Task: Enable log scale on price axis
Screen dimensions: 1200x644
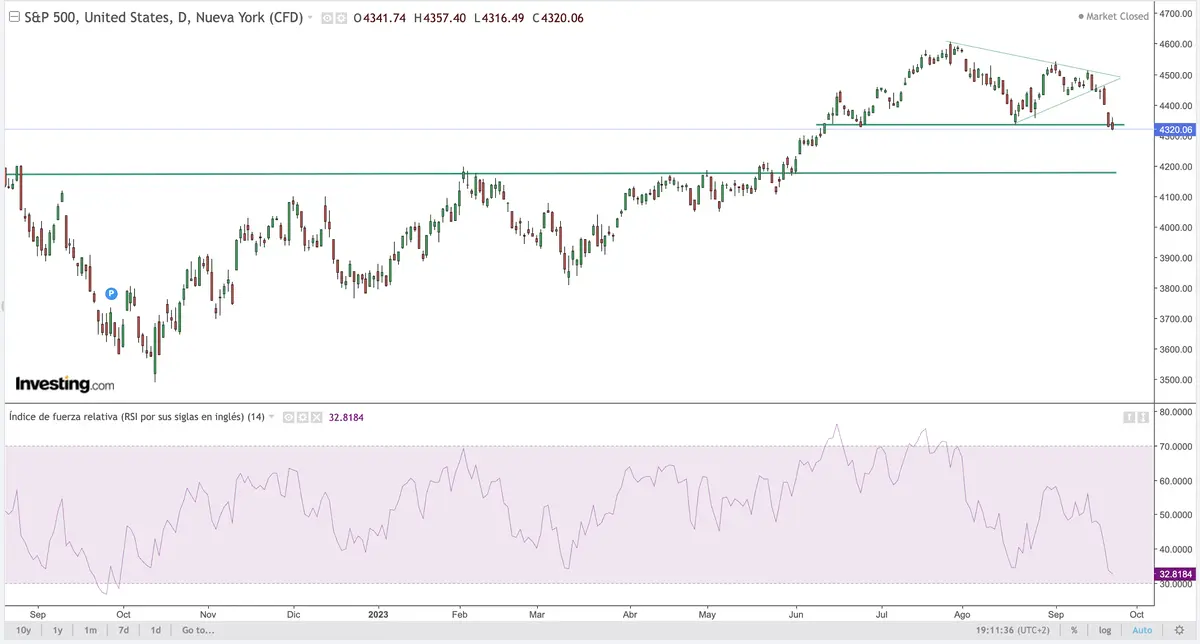Action: tap(1104, 630)
